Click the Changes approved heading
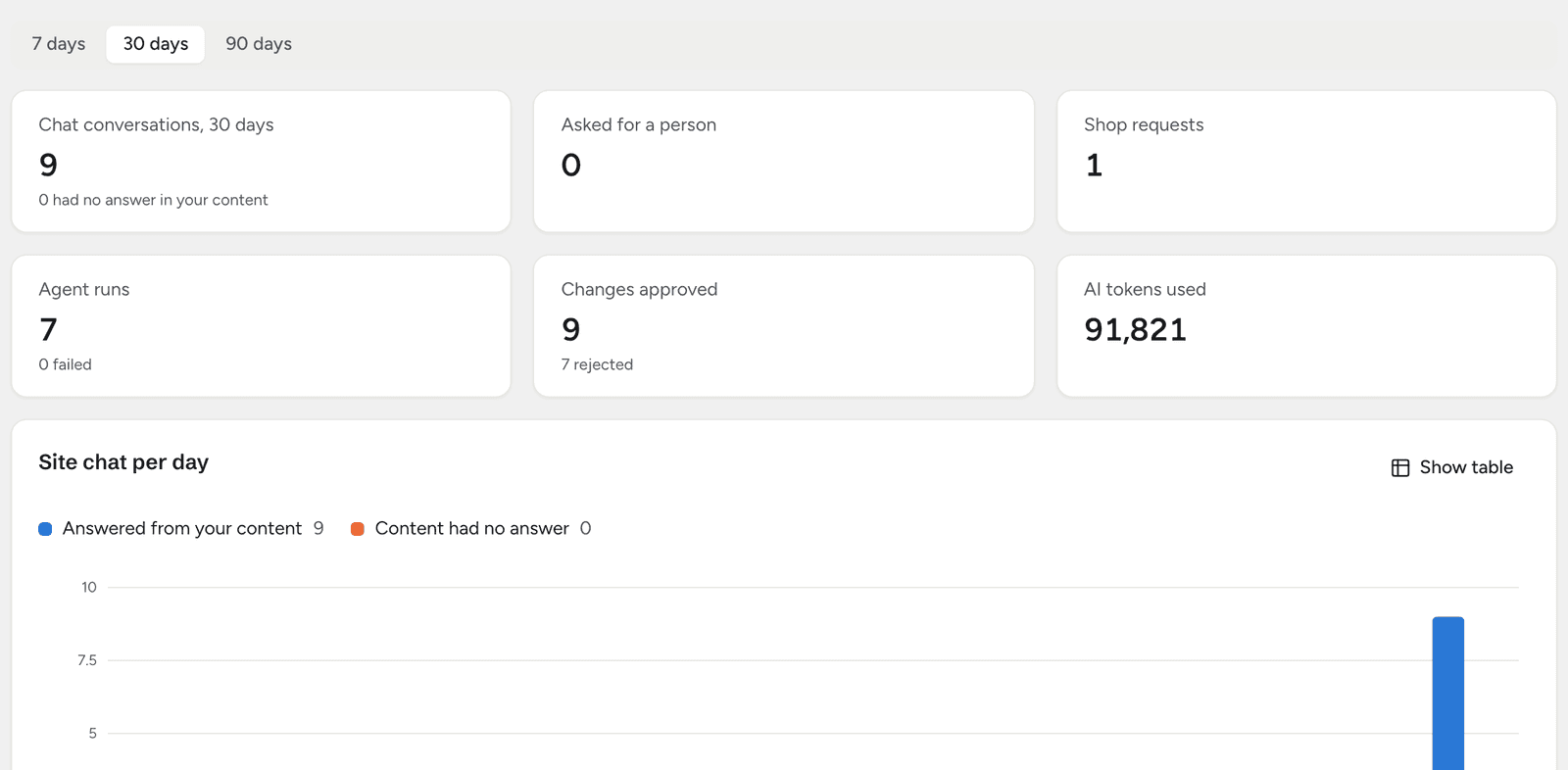This screenshot has width=1568, height=770. pyautogui.click(x=639, y=289)
